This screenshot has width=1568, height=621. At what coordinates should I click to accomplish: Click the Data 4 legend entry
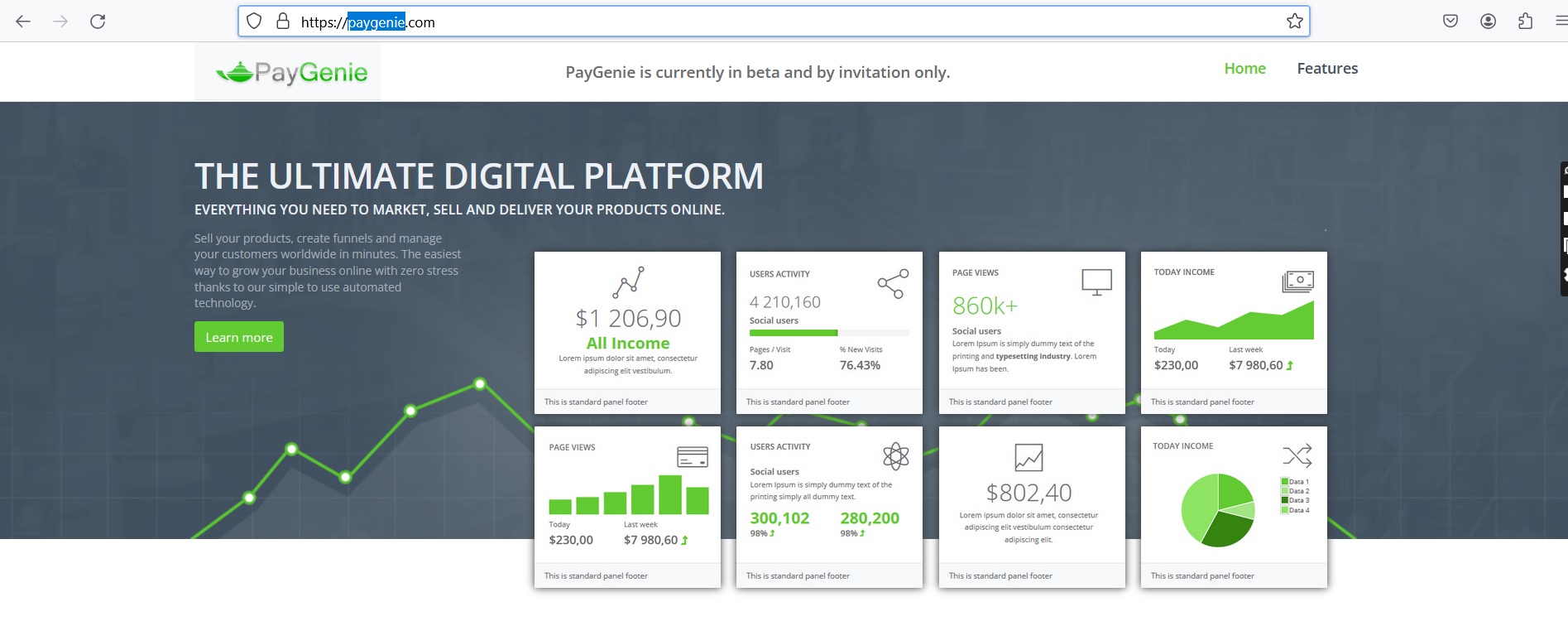pos(1296,510)
